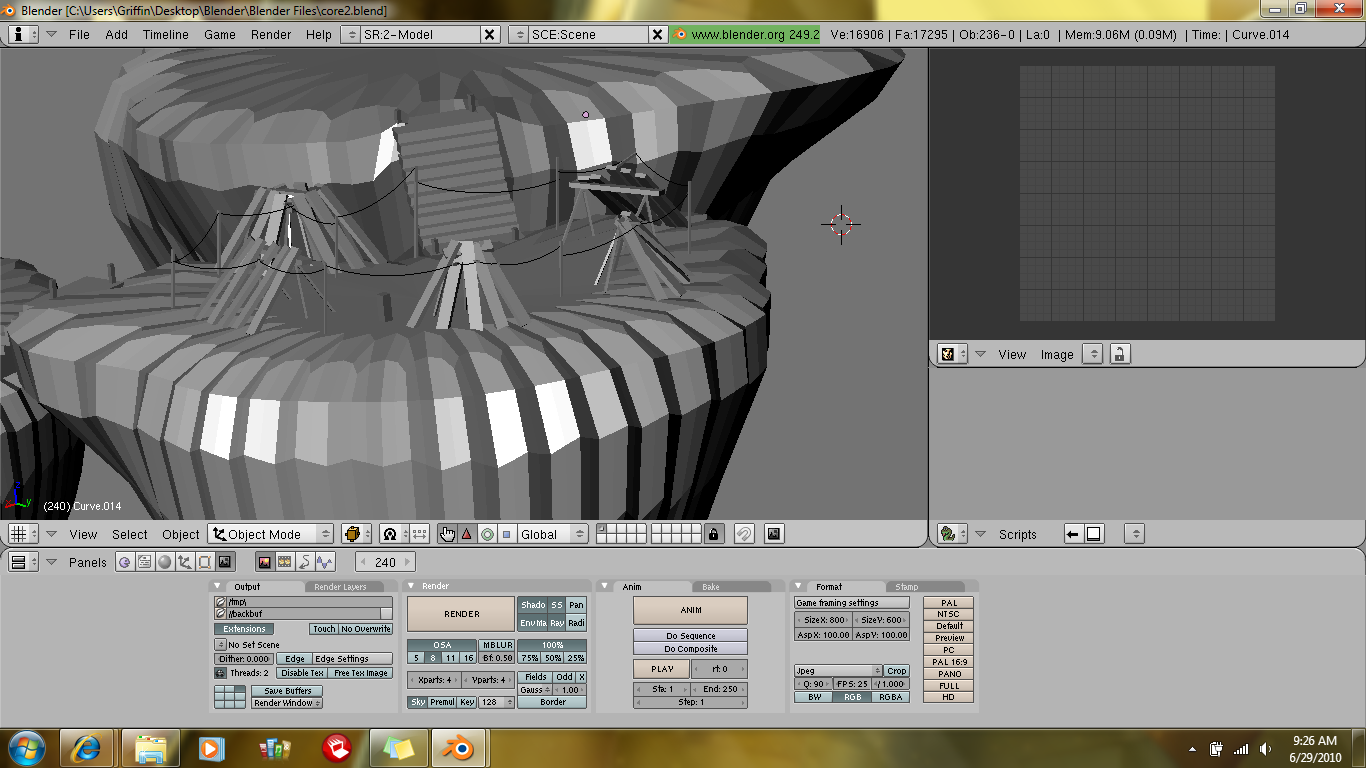Open the Select menu in 3D view
1366x768 pixels.
pos(130,534)
